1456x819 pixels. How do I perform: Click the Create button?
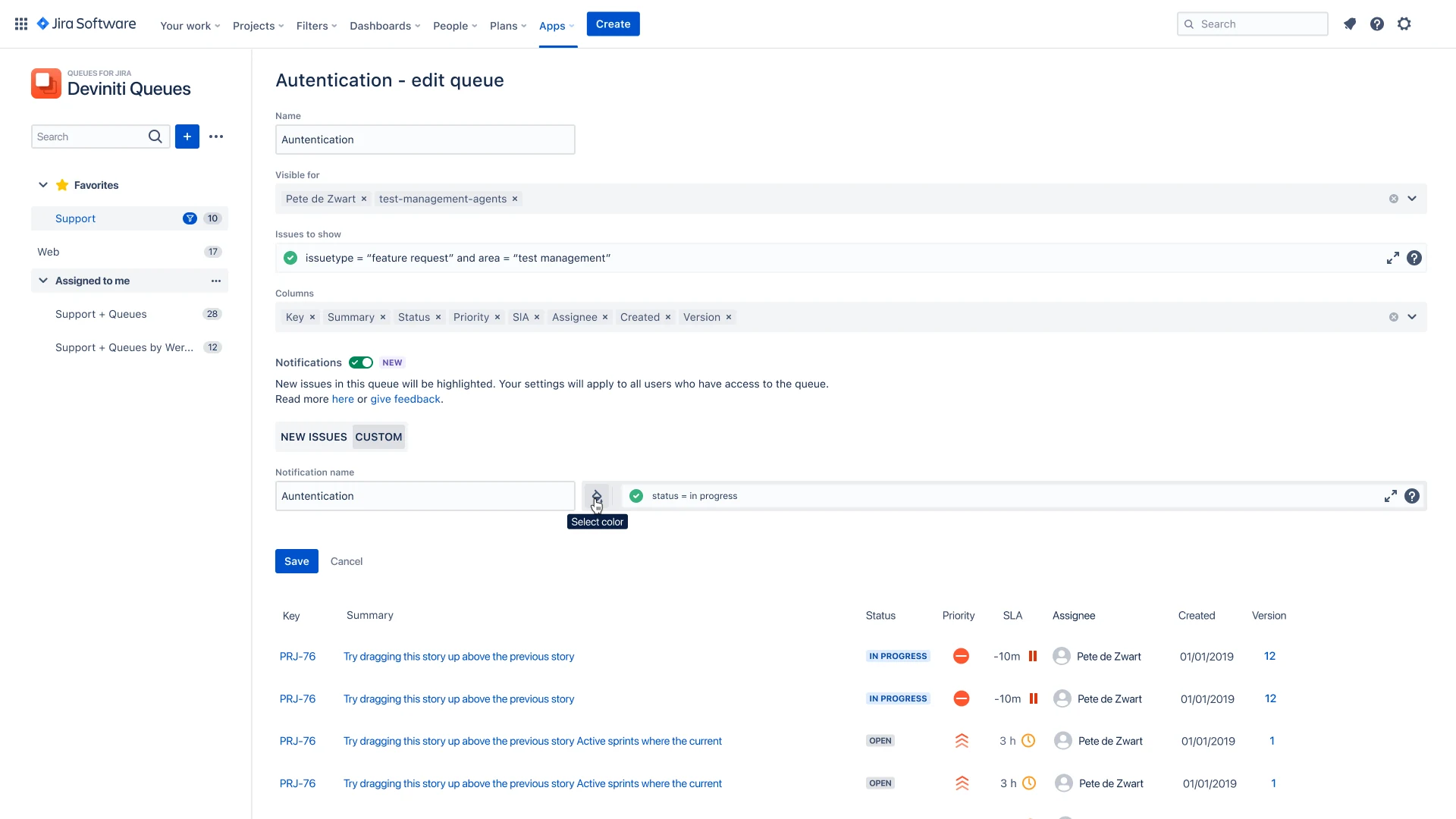[613, 24]
